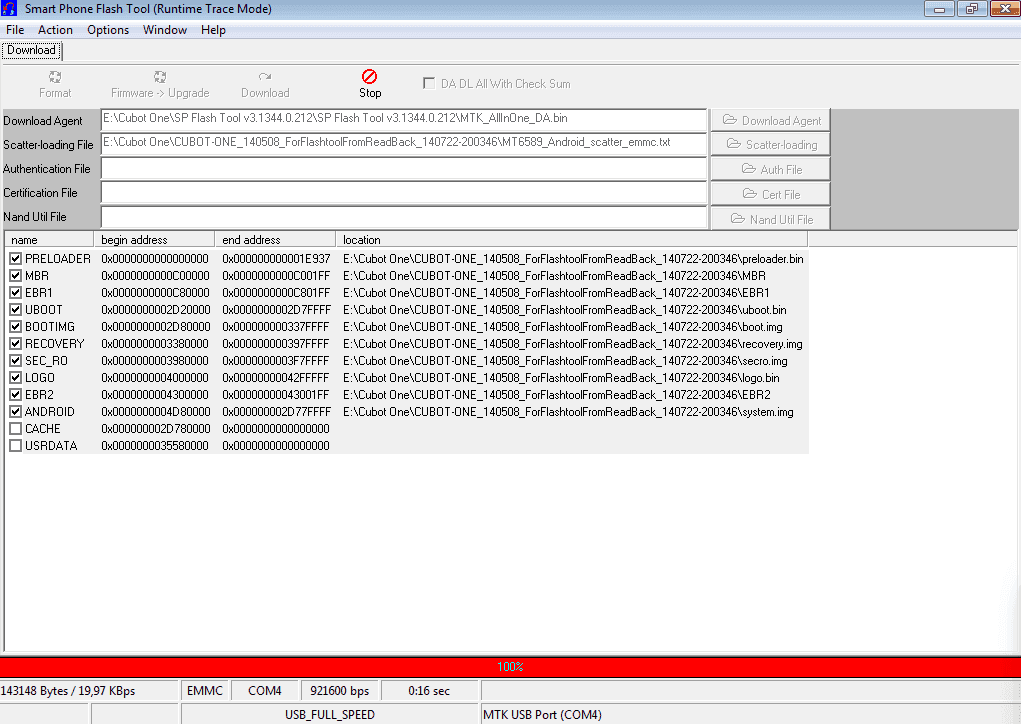Click the preloader.bin location path
Screen dimensions: 1021x724
(573, 259)
